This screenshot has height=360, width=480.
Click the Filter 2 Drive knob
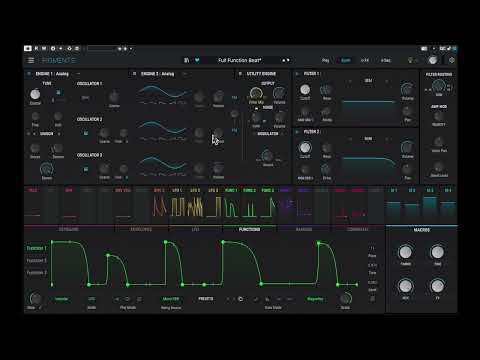coord(327,169)
